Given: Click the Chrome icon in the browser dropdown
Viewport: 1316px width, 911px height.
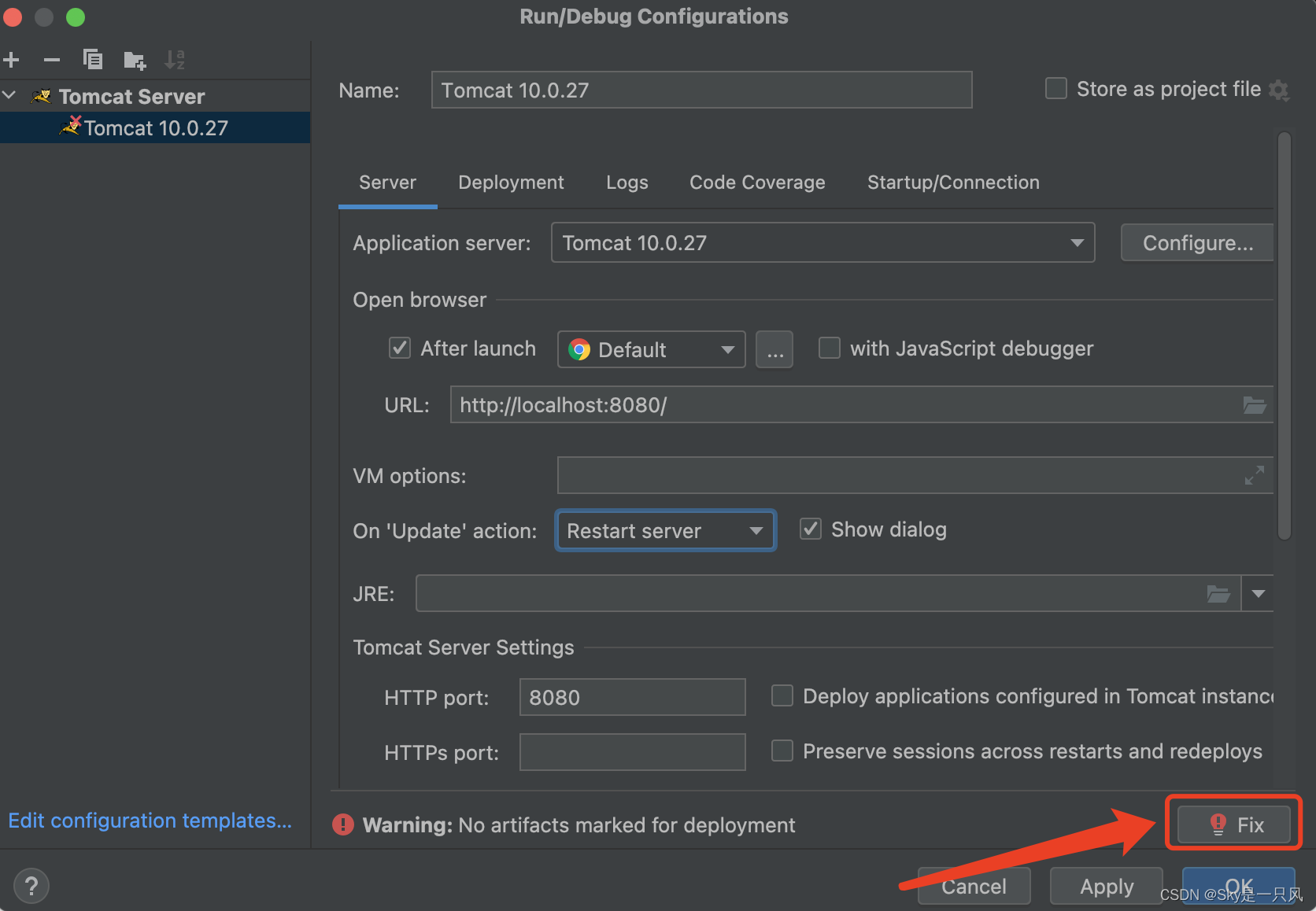Looking at the screenshot, I should tap(579, 349).
